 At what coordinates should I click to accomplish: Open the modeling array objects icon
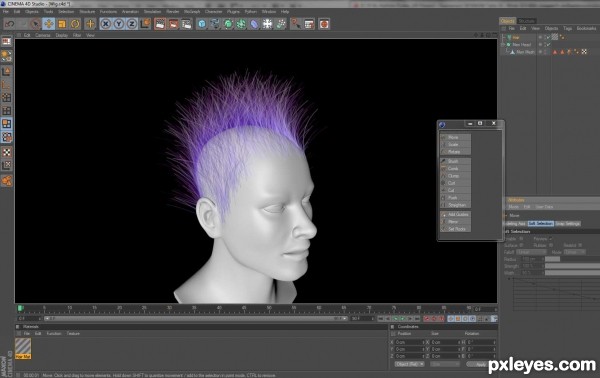[x=241, y=24]
